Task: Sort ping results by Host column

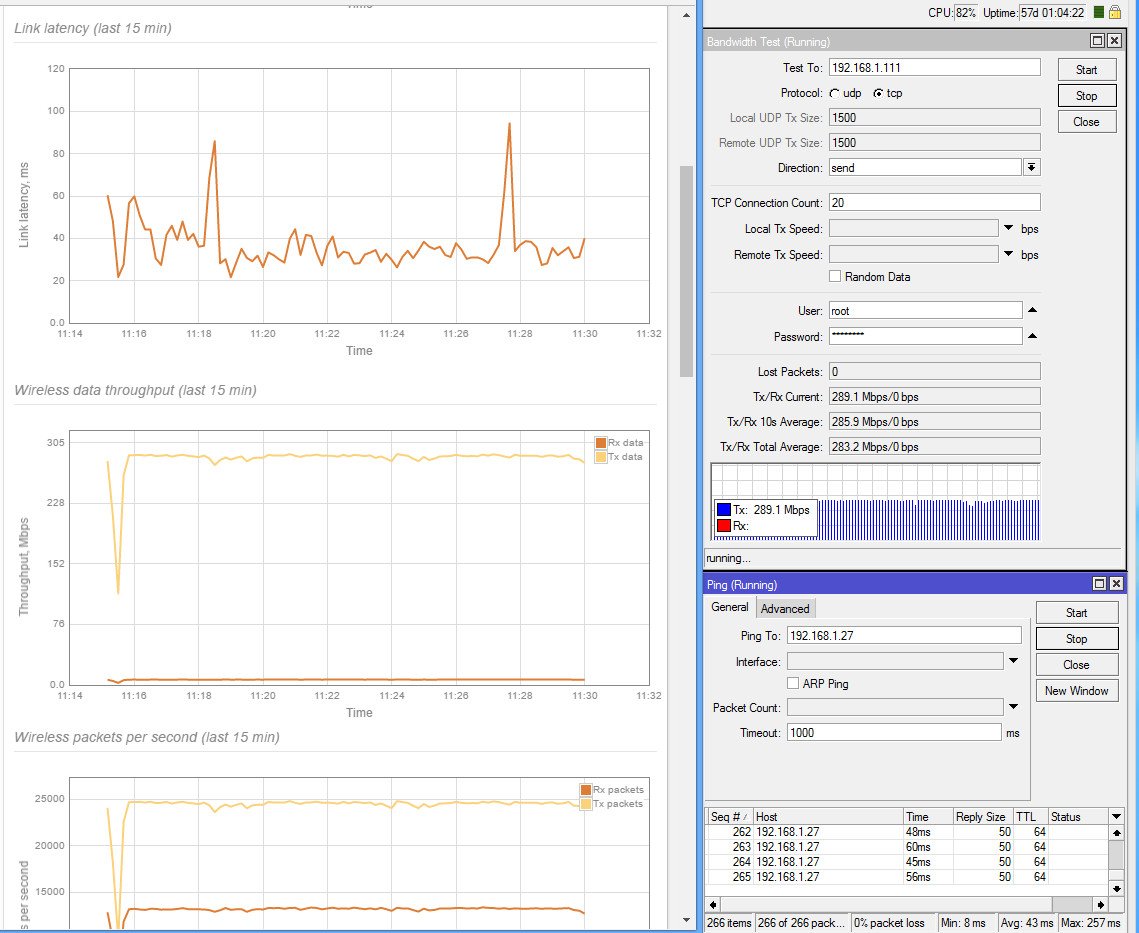Action: pos(828,817)
